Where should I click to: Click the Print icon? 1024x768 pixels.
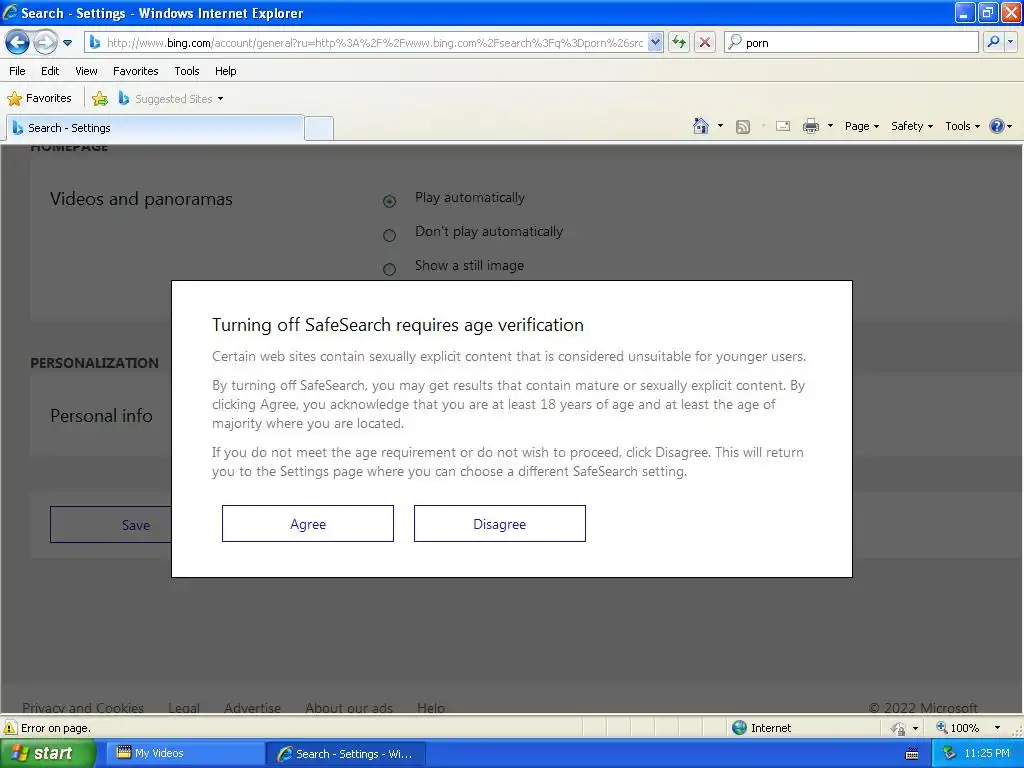[811, 126]
